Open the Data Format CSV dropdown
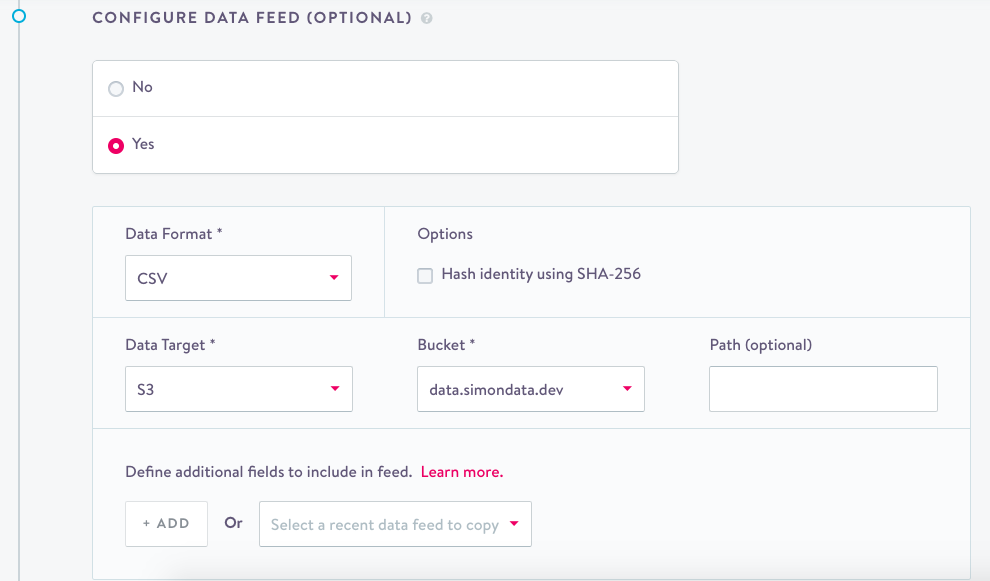Screen dimensions: 990x581 click(x=238, y=278)
